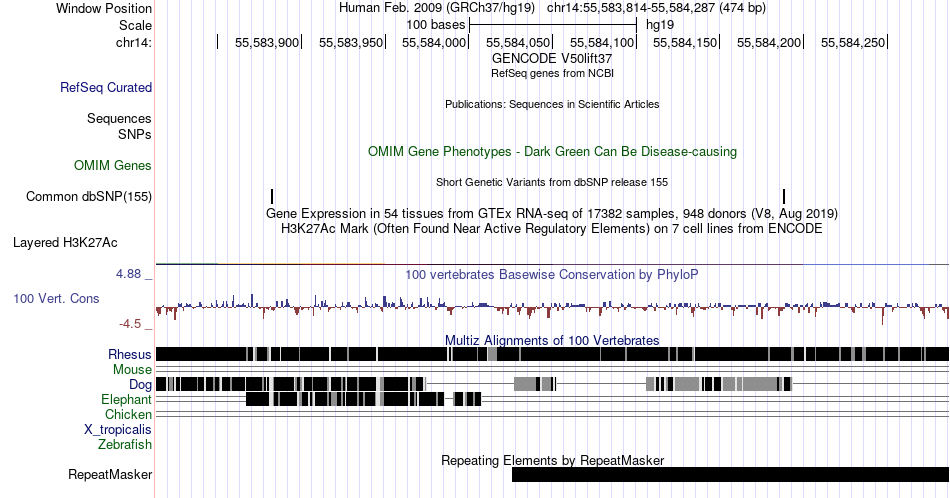This screenshot has width=950, height=498.
Task: Select the Dog alignment label
Action: point(140,384)
